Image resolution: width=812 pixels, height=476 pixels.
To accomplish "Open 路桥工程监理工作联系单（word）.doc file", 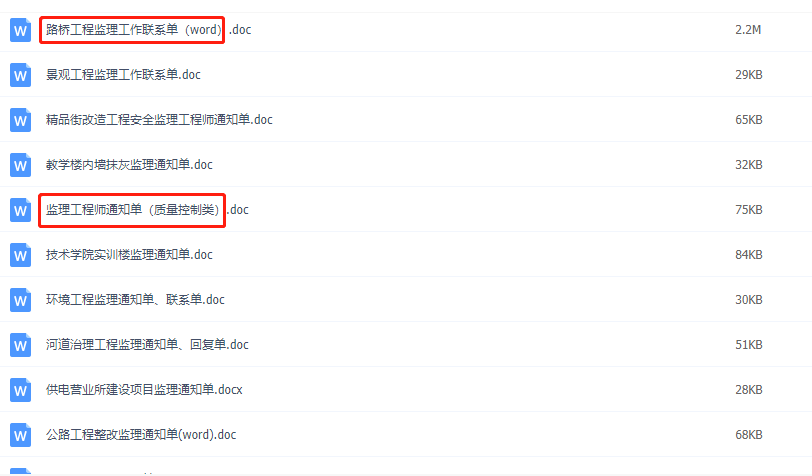I will pos(148,30).
